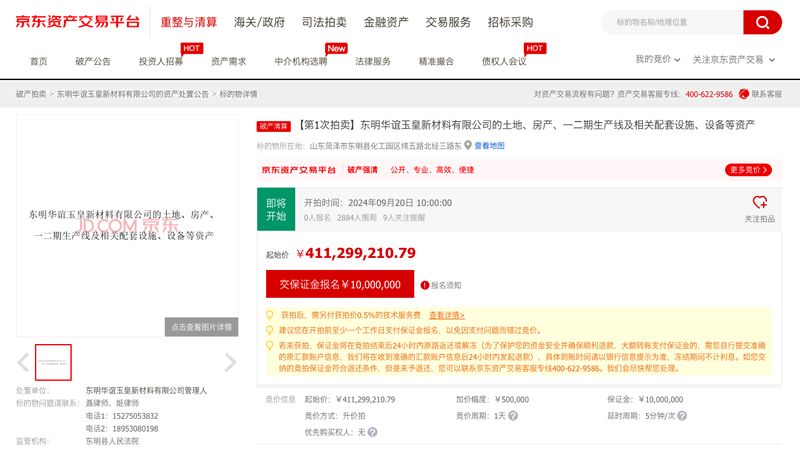Click the next thumbnail arrow

click(x=231, y=363)
